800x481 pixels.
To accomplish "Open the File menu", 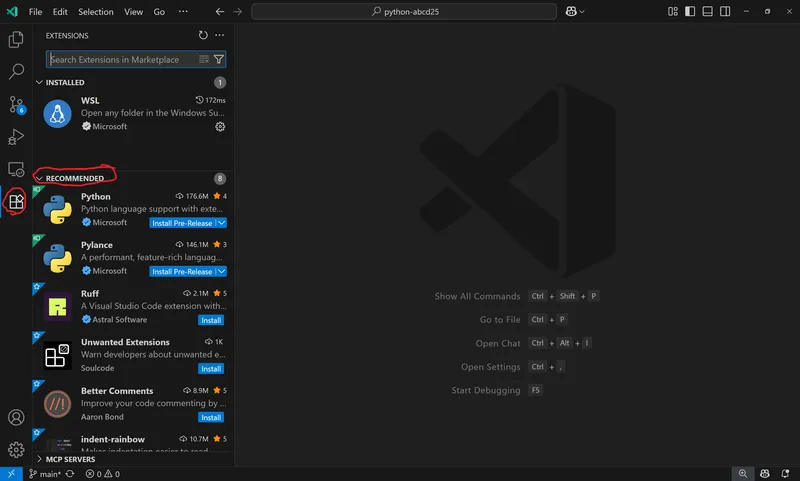I will [x=35, y=11].
